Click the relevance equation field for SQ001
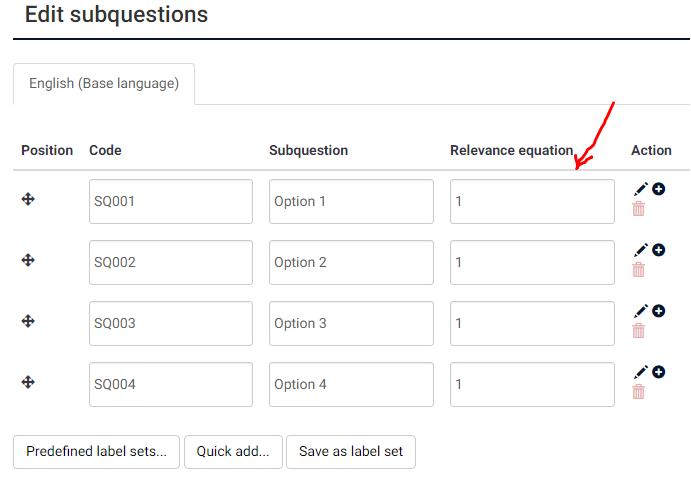691x480 pixels. point(532,201)
